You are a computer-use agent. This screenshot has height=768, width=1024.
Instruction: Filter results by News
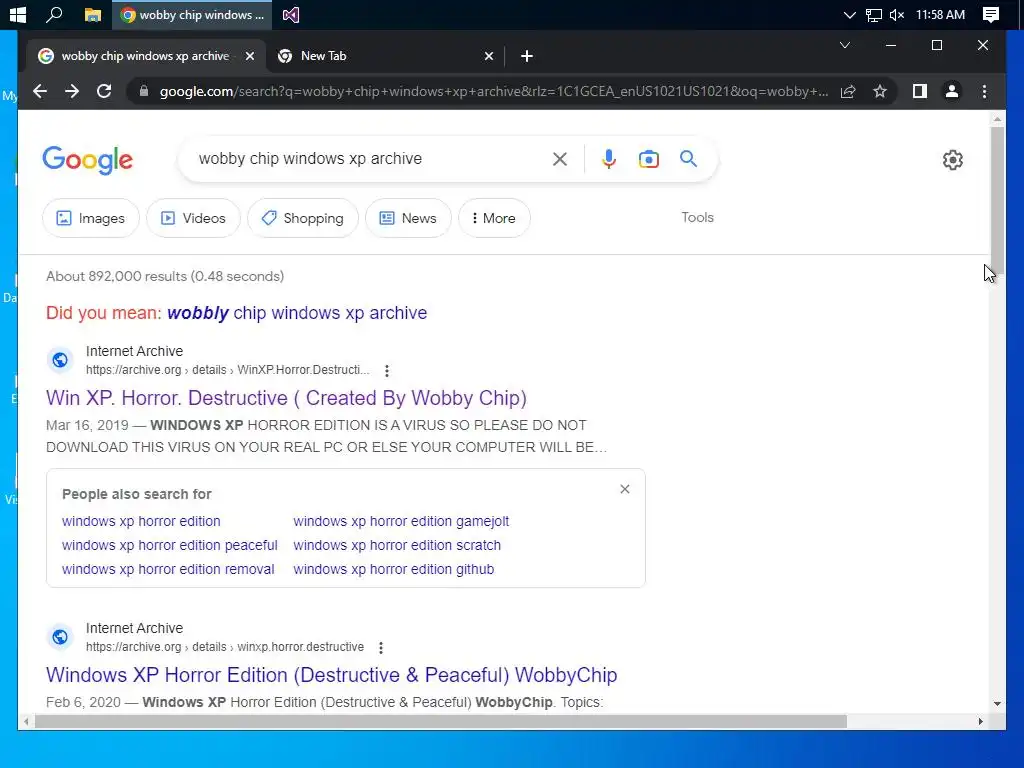408,218
